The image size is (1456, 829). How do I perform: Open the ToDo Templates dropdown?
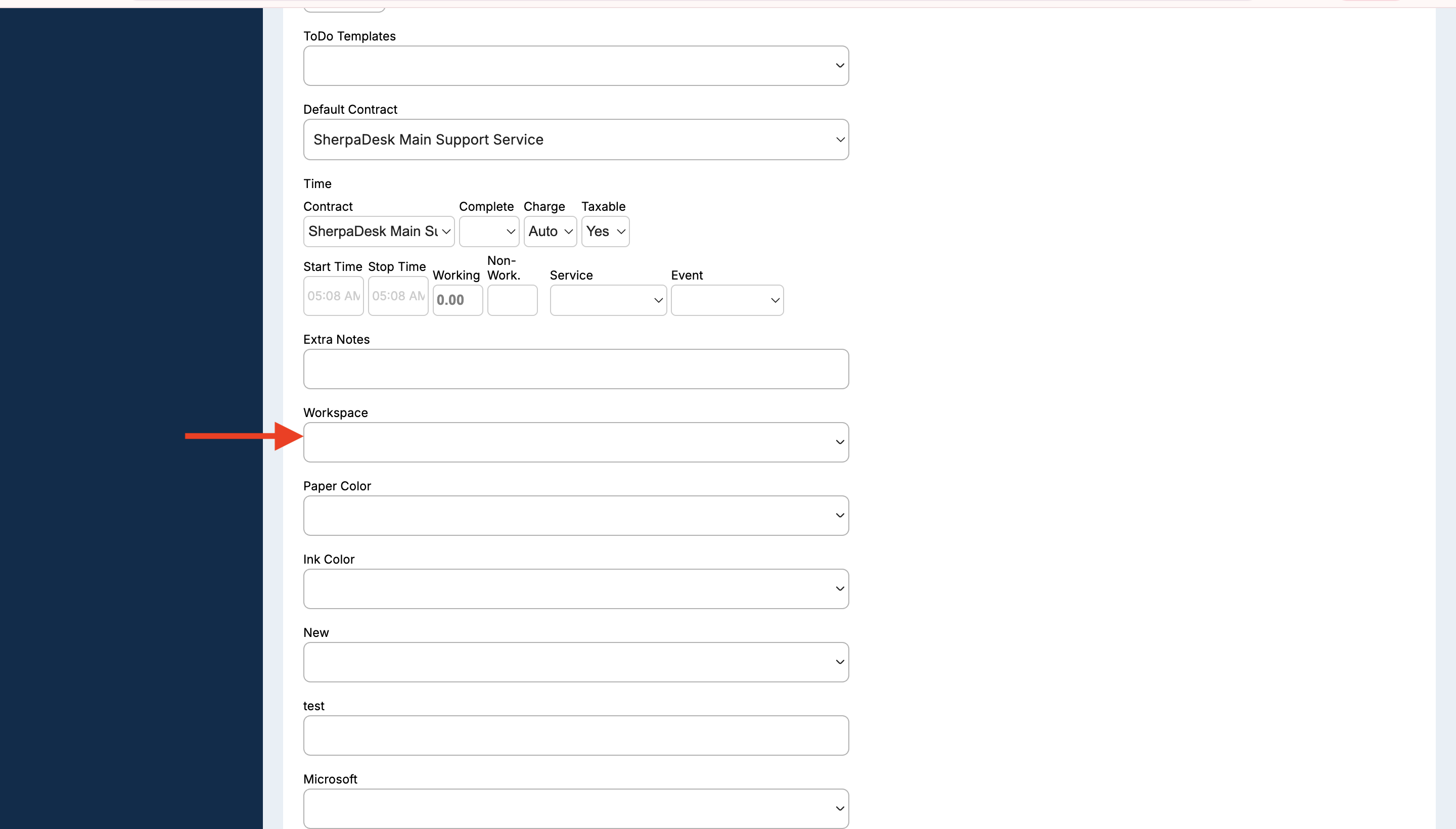coord(575,66)
